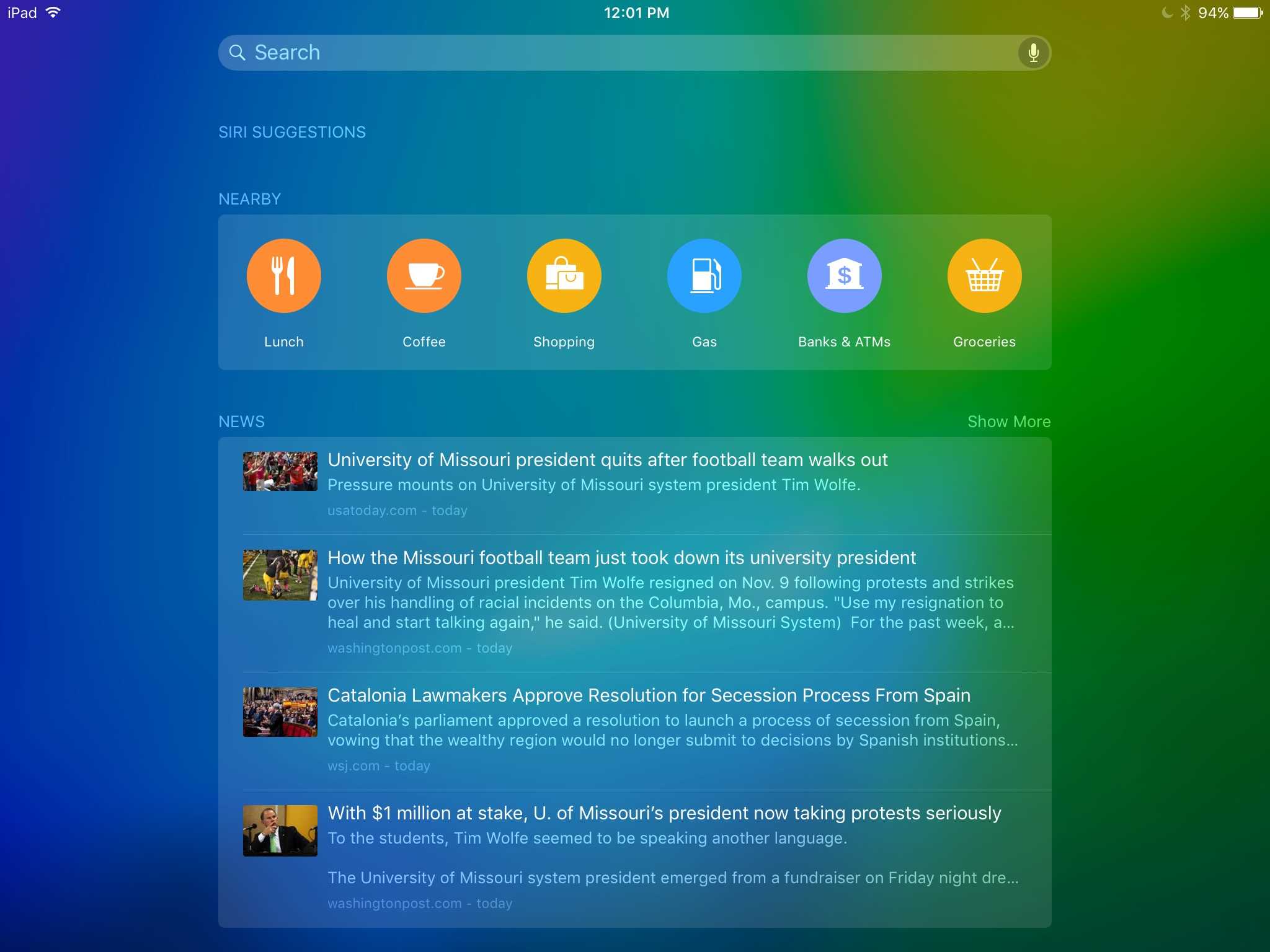This screenshot has height=952, width=1270.
Task: Click into the Search field
Action: 620,53
